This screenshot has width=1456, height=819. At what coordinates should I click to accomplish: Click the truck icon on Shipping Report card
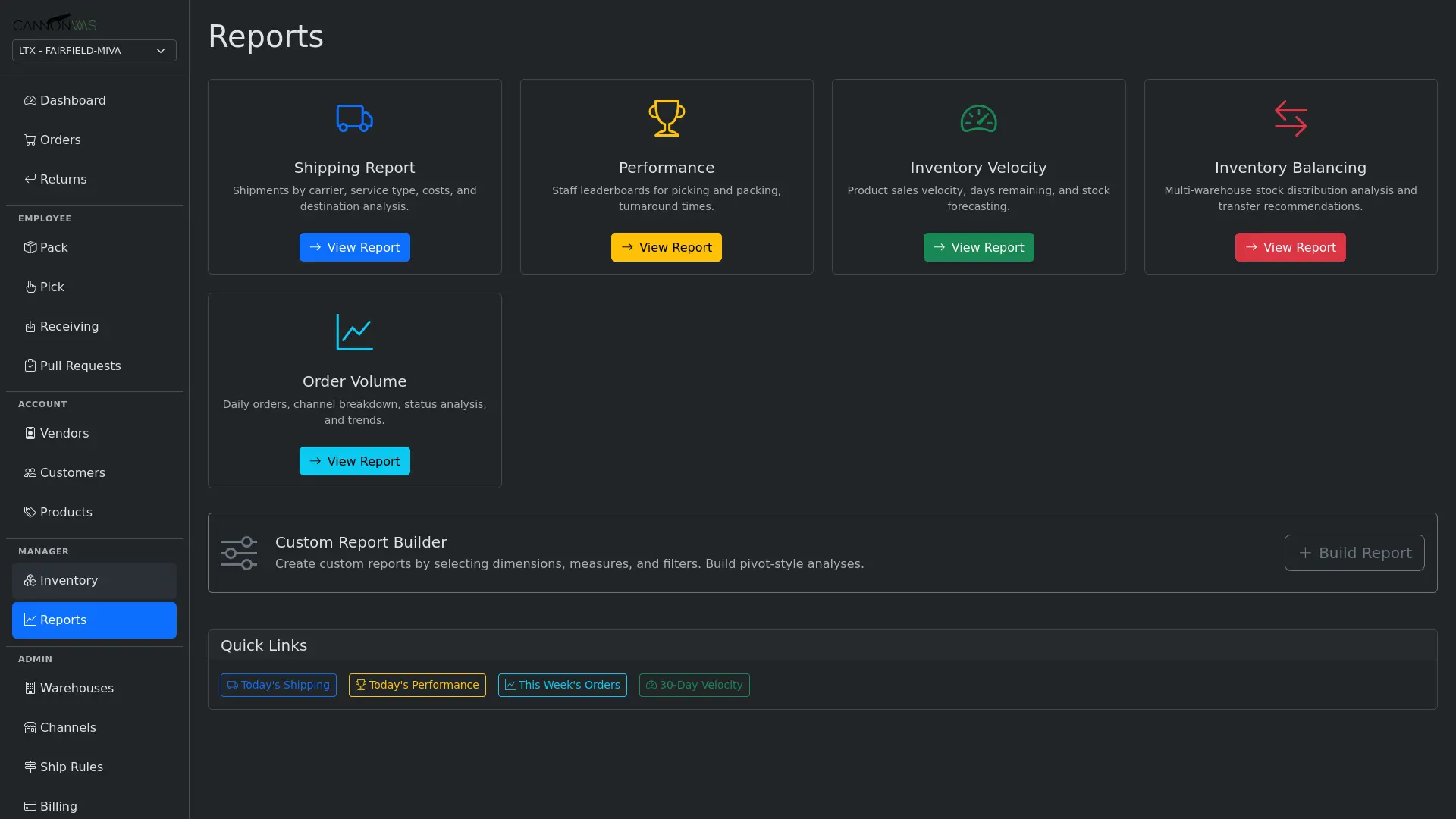[x=354, y=118]
